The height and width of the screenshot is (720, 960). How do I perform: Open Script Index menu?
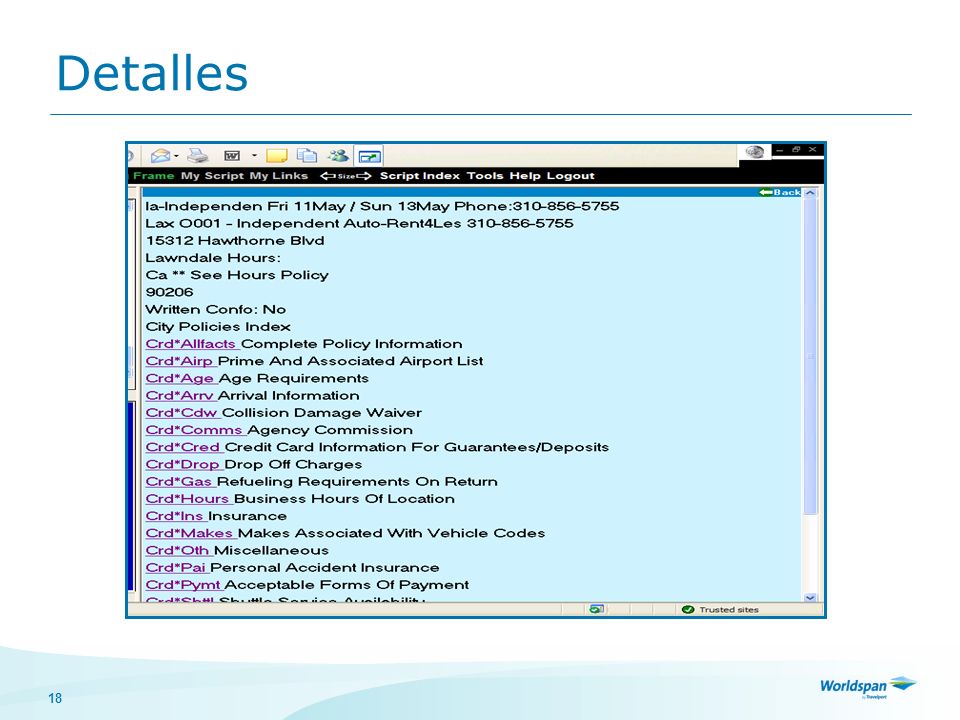coord(419,176)
